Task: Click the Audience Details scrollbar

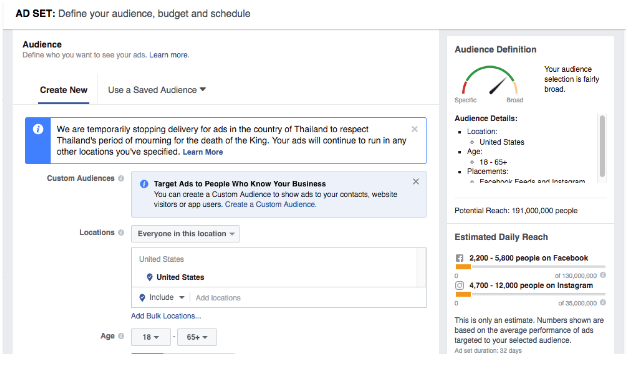Action: click(602, 146)
